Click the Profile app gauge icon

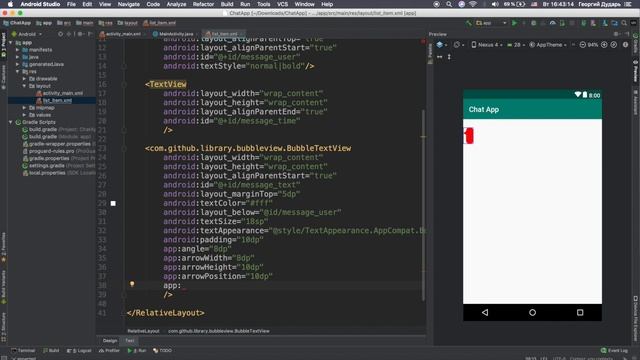pos(553,23)
